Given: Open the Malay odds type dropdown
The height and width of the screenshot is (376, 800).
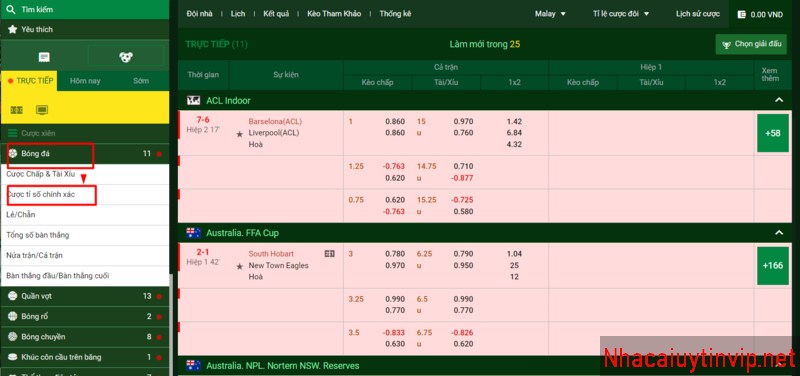Looking at the screenshot, I should [551, 14].
